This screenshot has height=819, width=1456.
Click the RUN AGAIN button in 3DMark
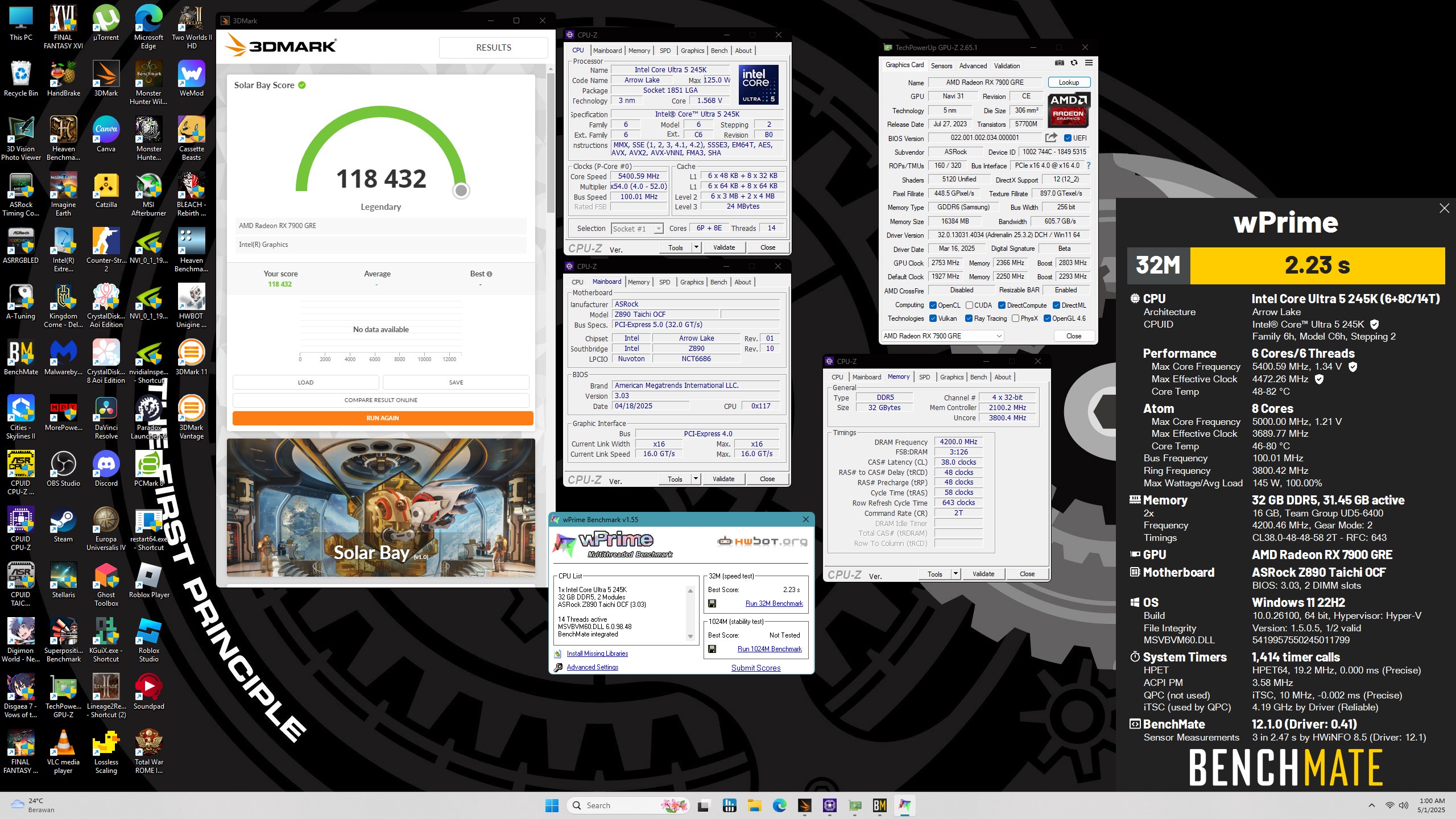tap(383, 418)
